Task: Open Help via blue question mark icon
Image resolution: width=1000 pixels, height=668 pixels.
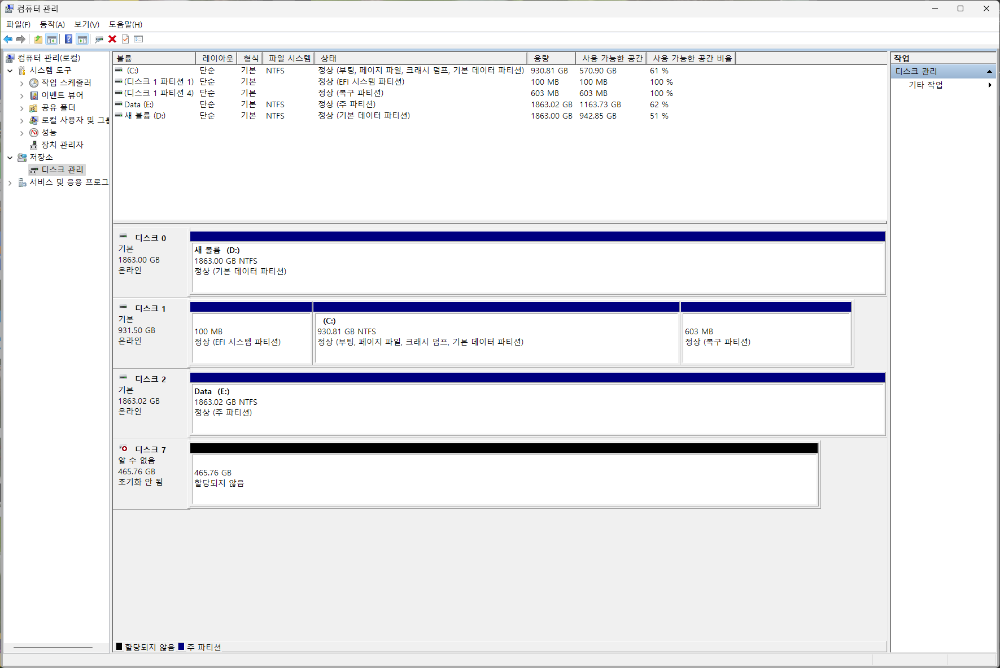Action: (x=69, y=40)
